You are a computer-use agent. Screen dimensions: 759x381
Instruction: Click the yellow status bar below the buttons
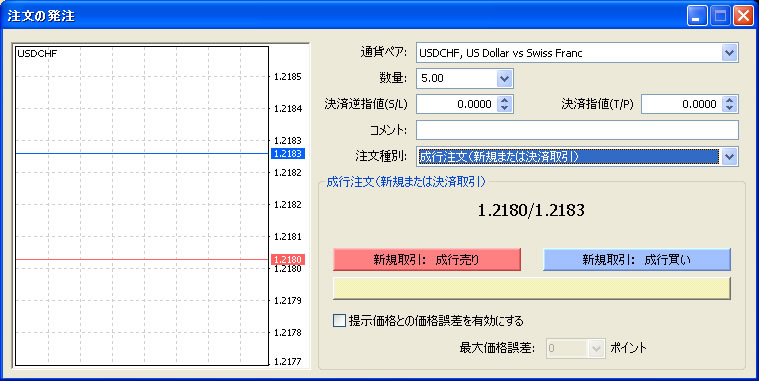pyautogui.click(x=531, y=288)
